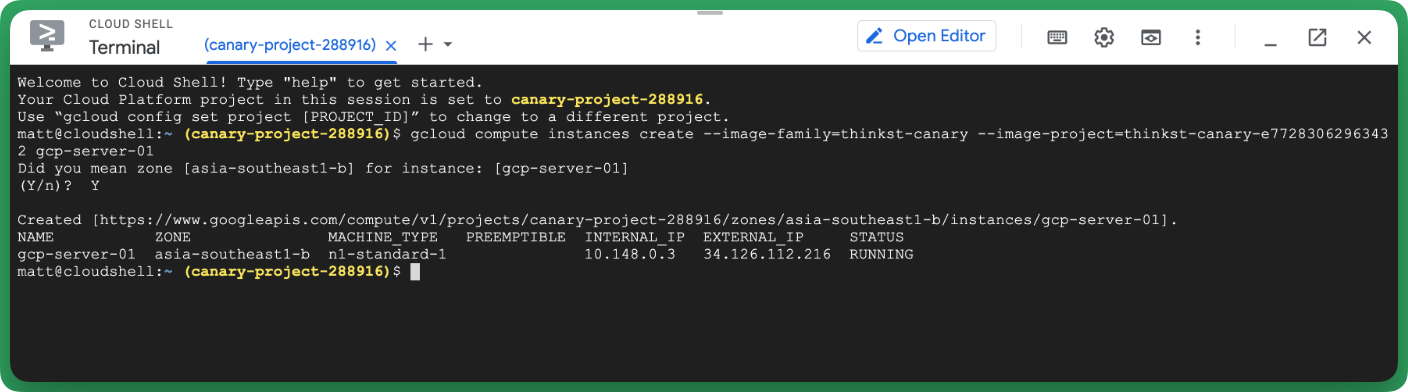Viewport: 1408px width, 392px height.
Task: Click the gcloud compute instances create command text
Action: (703, 142)
